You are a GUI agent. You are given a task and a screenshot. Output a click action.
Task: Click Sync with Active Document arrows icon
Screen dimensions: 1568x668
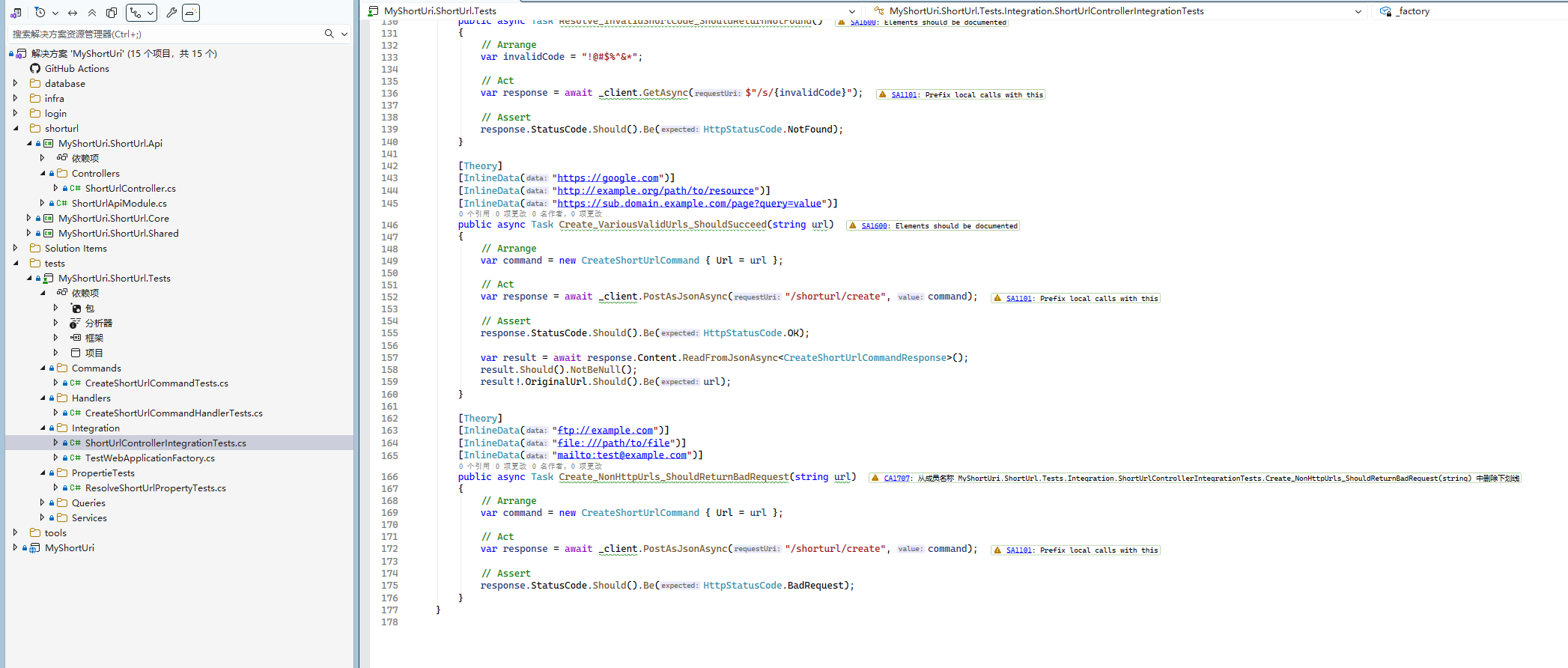pyautogui.click(x=73, y=13)
